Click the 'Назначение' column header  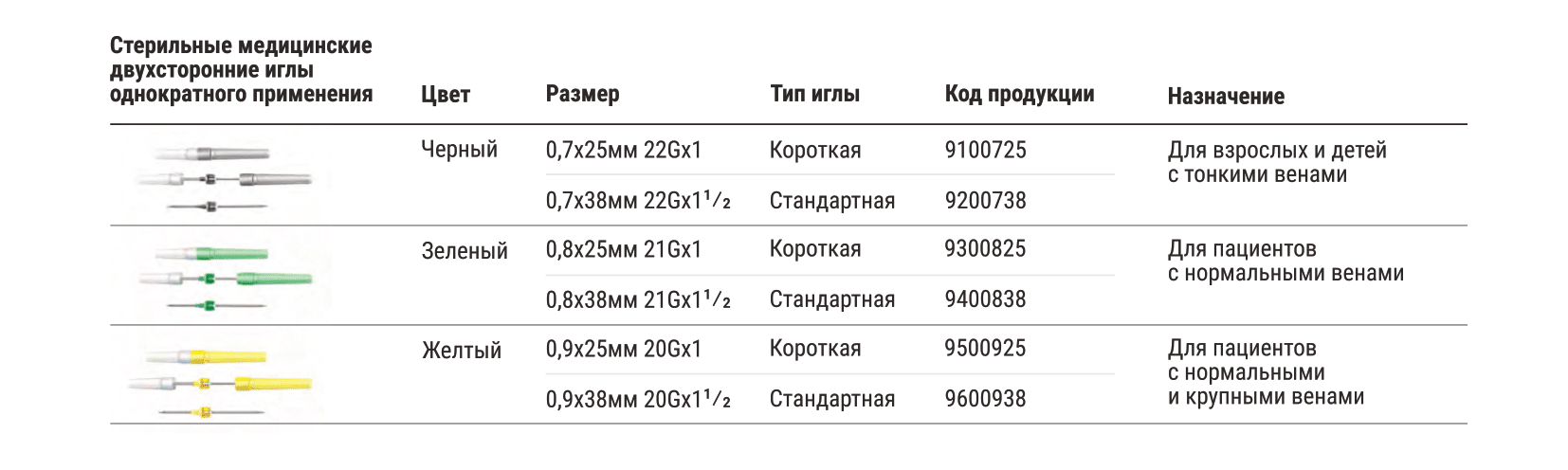click(x=1226, y=97)
